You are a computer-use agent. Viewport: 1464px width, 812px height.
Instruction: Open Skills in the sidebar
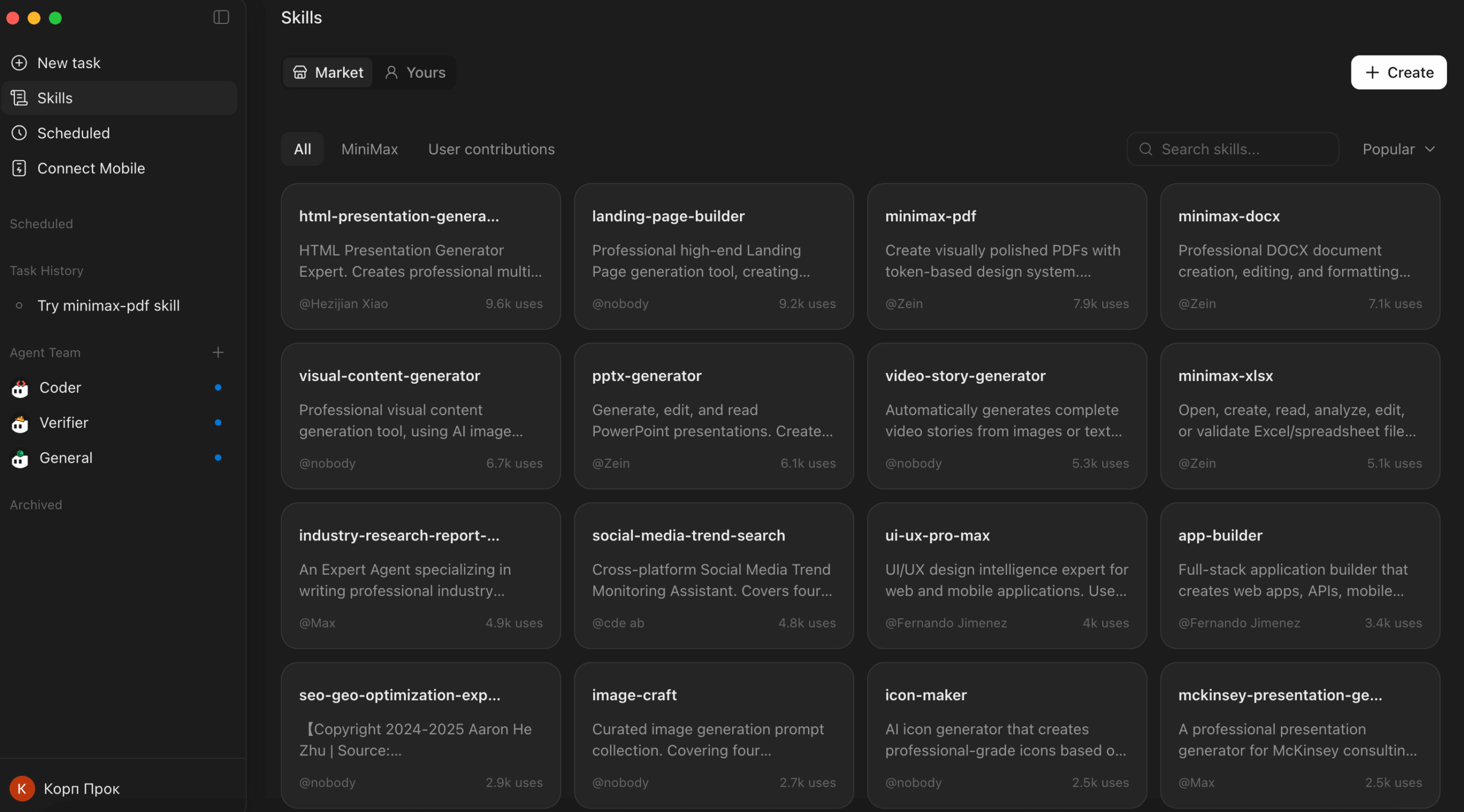tap(120, 98)
